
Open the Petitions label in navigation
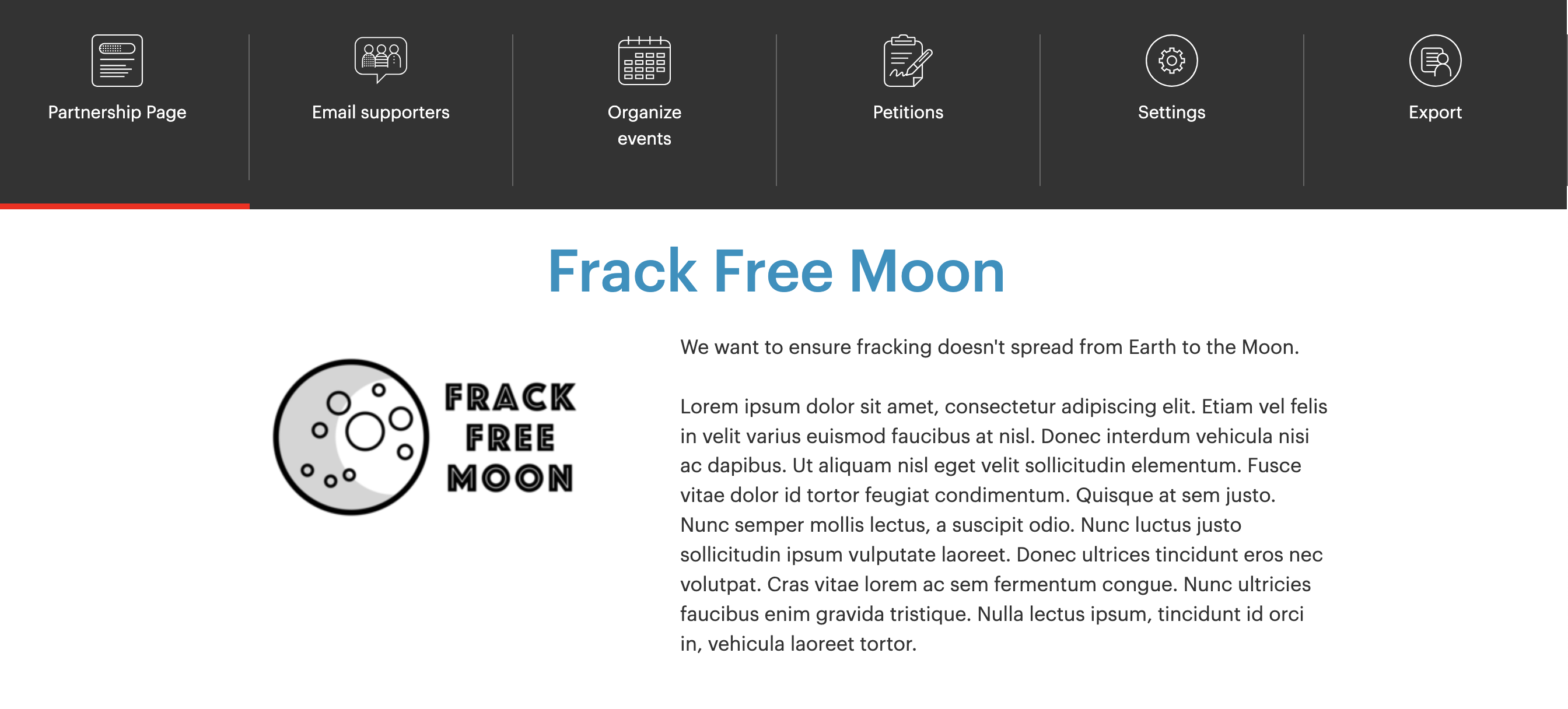pos(908,112)
